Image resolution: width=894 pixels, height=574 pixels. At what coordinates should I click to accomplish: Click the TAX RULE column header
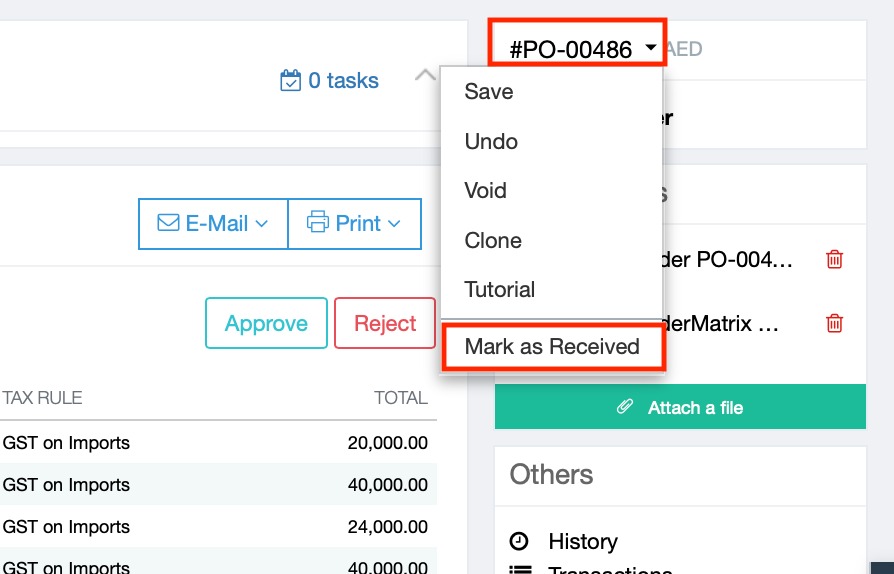(x=42, y=398)
